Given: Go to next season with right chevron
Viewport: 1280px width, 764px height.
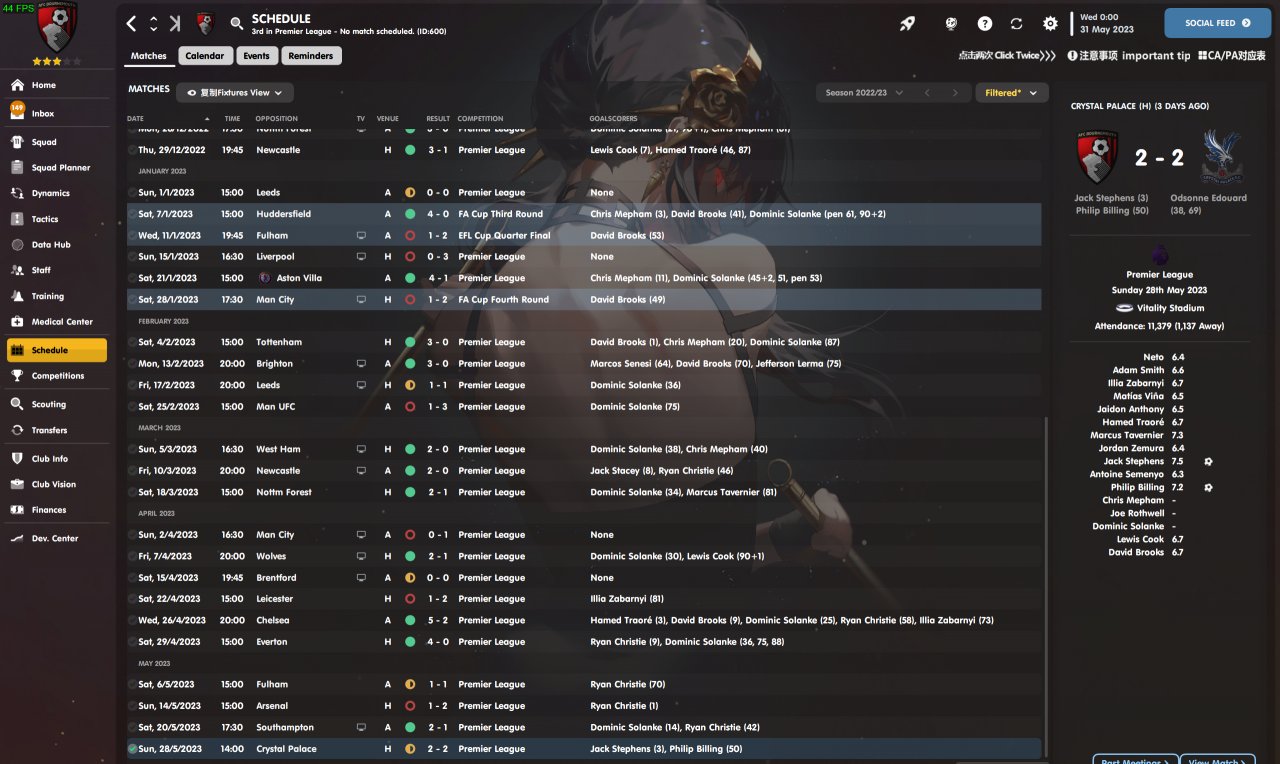Looking at the screenshot, I should pyautogui.click(x=955, y=93).
